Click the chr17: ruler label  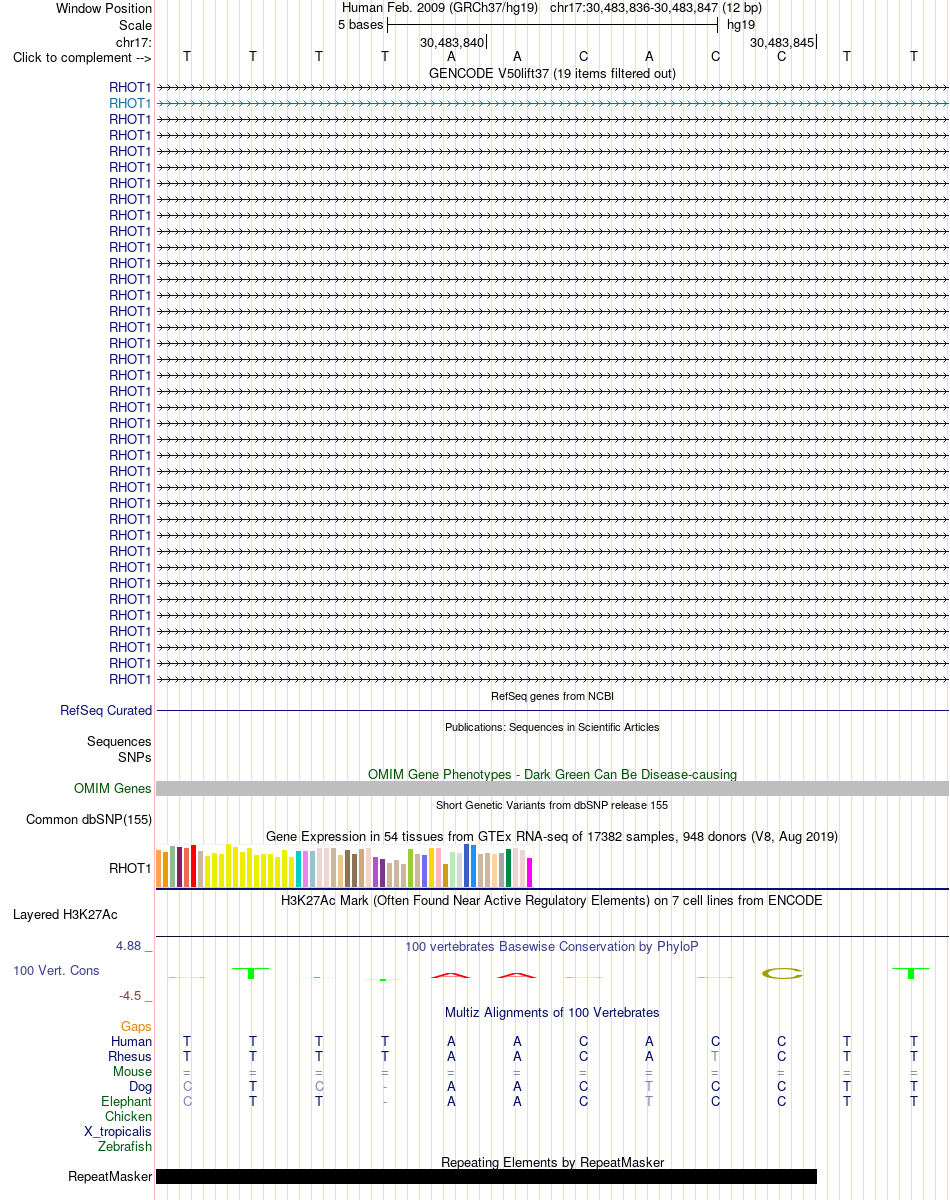coord(134,42)
